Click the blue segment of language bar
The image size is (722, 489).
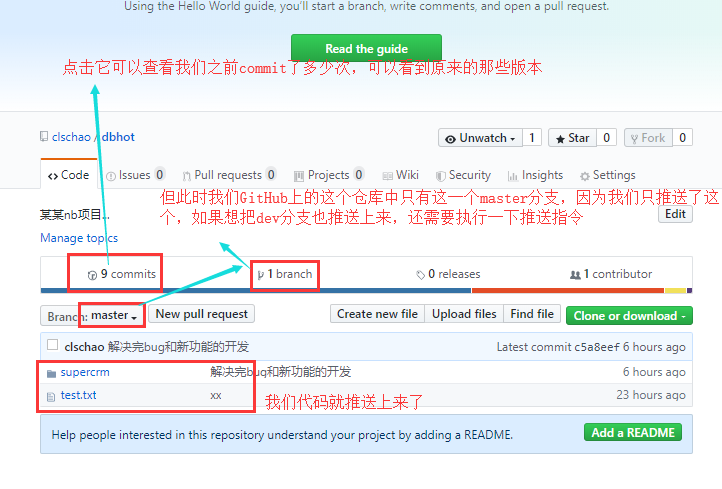point(256,291)
